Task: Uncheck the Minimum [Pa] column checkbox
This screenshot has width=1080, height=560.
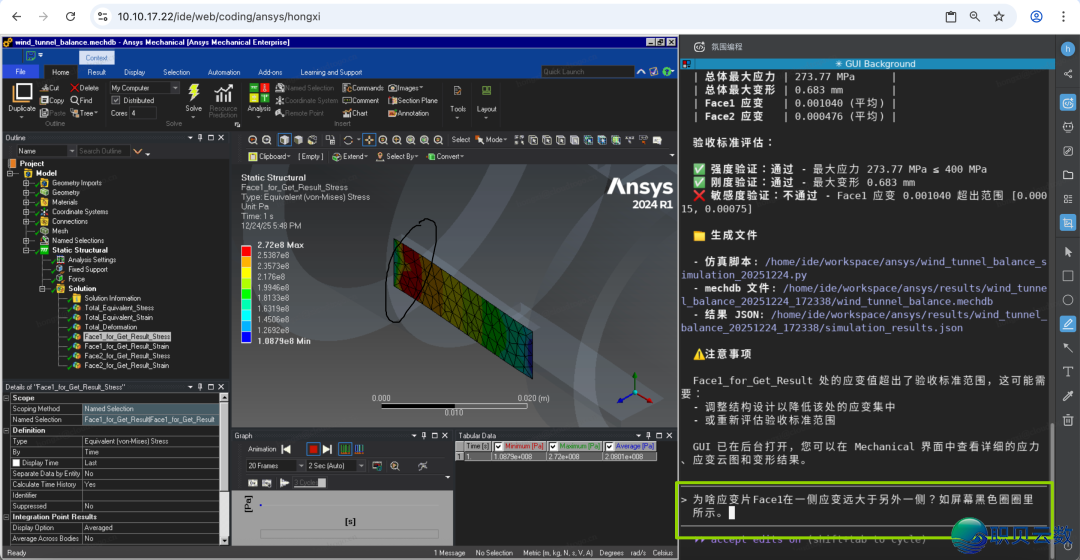Action: 499,446
